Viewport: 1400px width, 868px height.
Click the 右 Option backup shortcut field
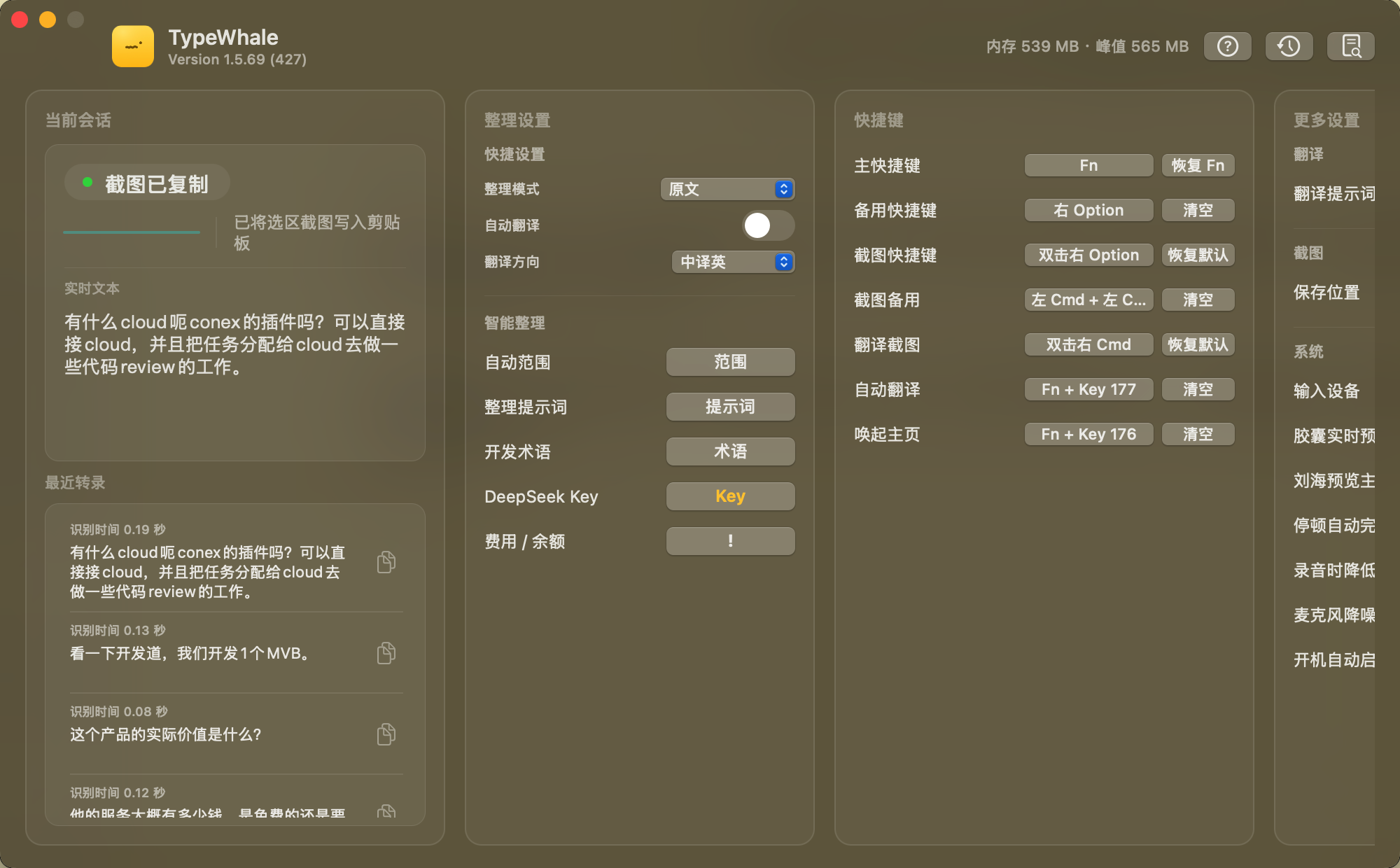1088,210
